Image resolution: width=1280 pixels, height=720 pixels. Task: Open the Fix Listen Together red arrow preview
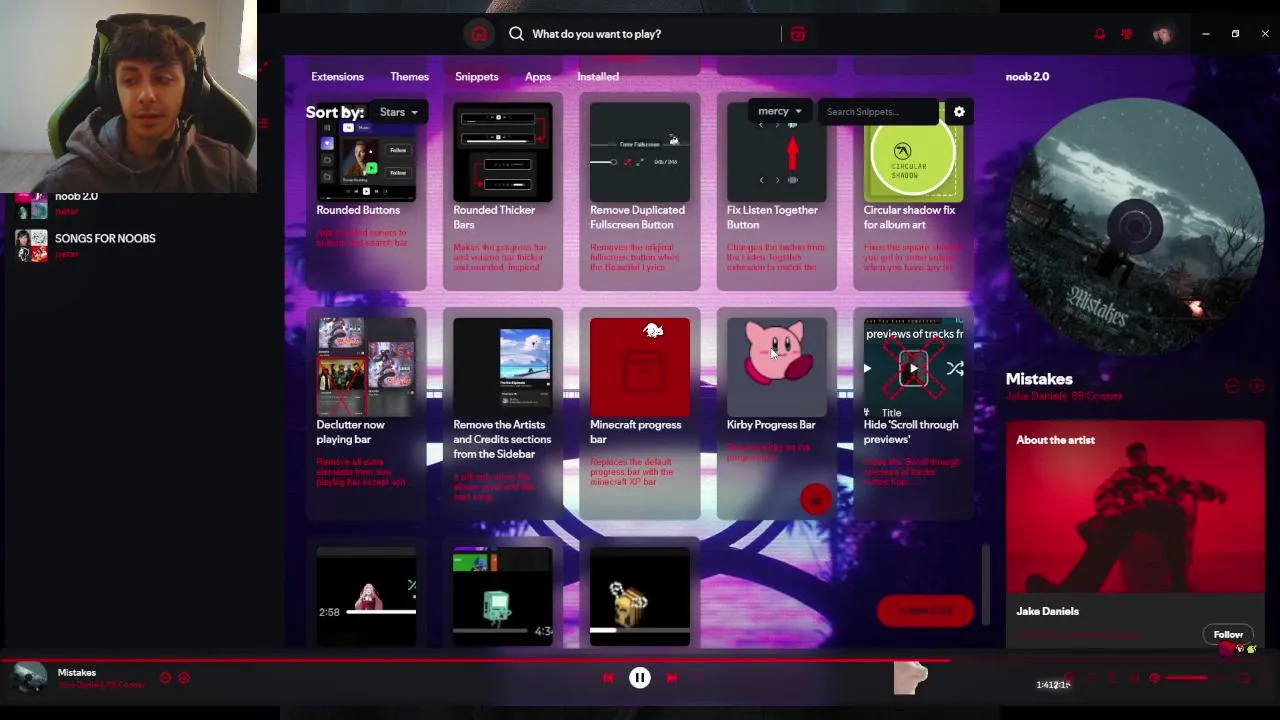coord(777,152)
